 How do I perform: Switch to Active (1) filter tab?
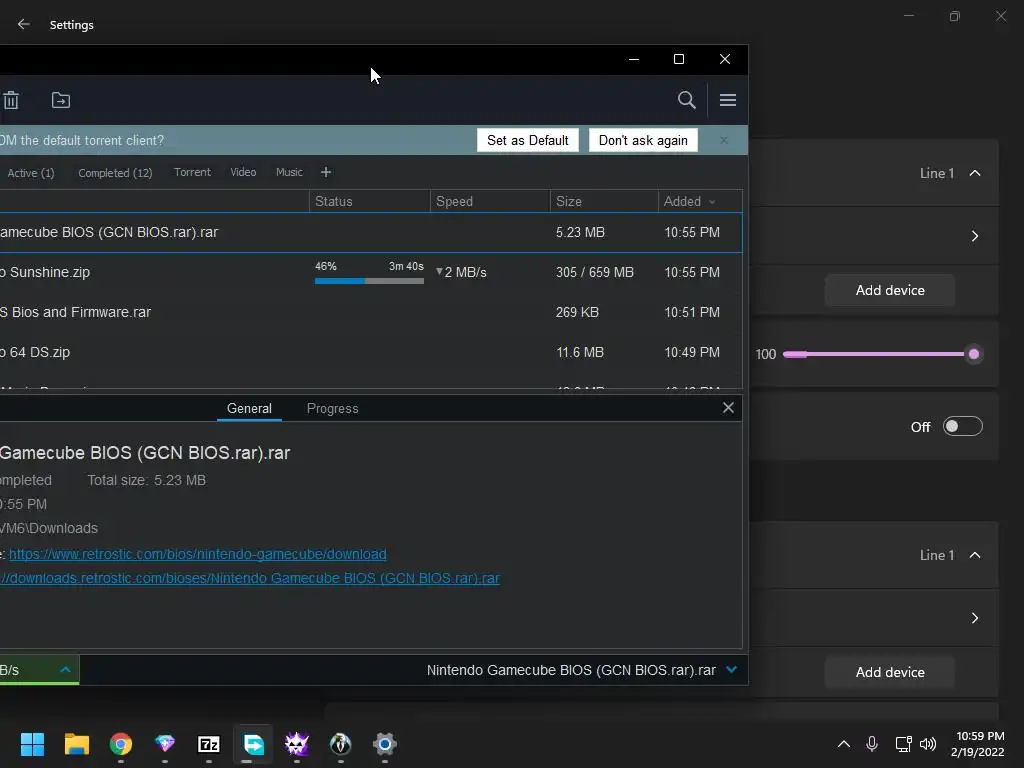tap(31, 173)
